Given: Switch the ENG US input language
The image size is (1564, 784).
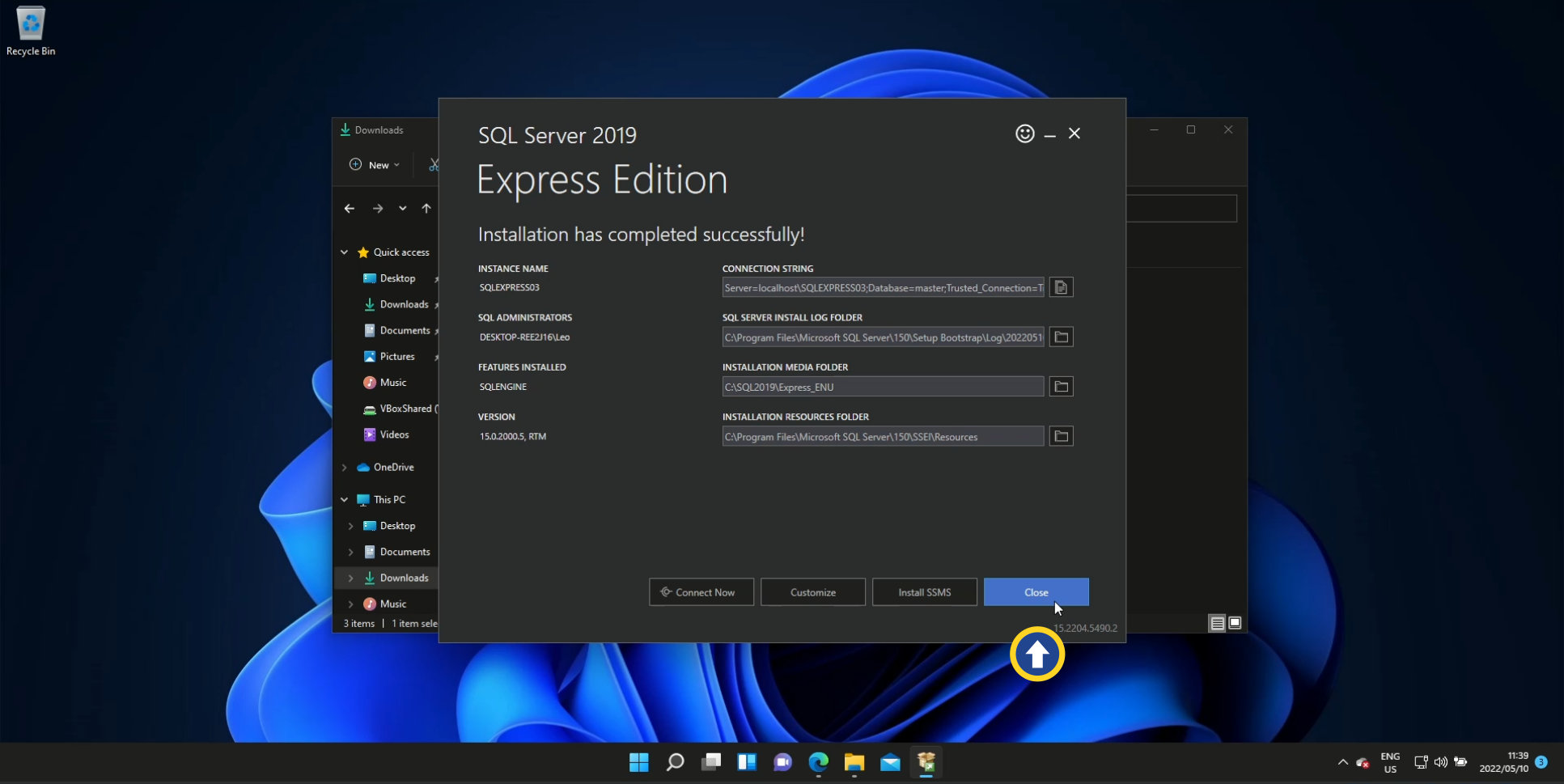Looking at the screenshot, I should (1390, 762).
